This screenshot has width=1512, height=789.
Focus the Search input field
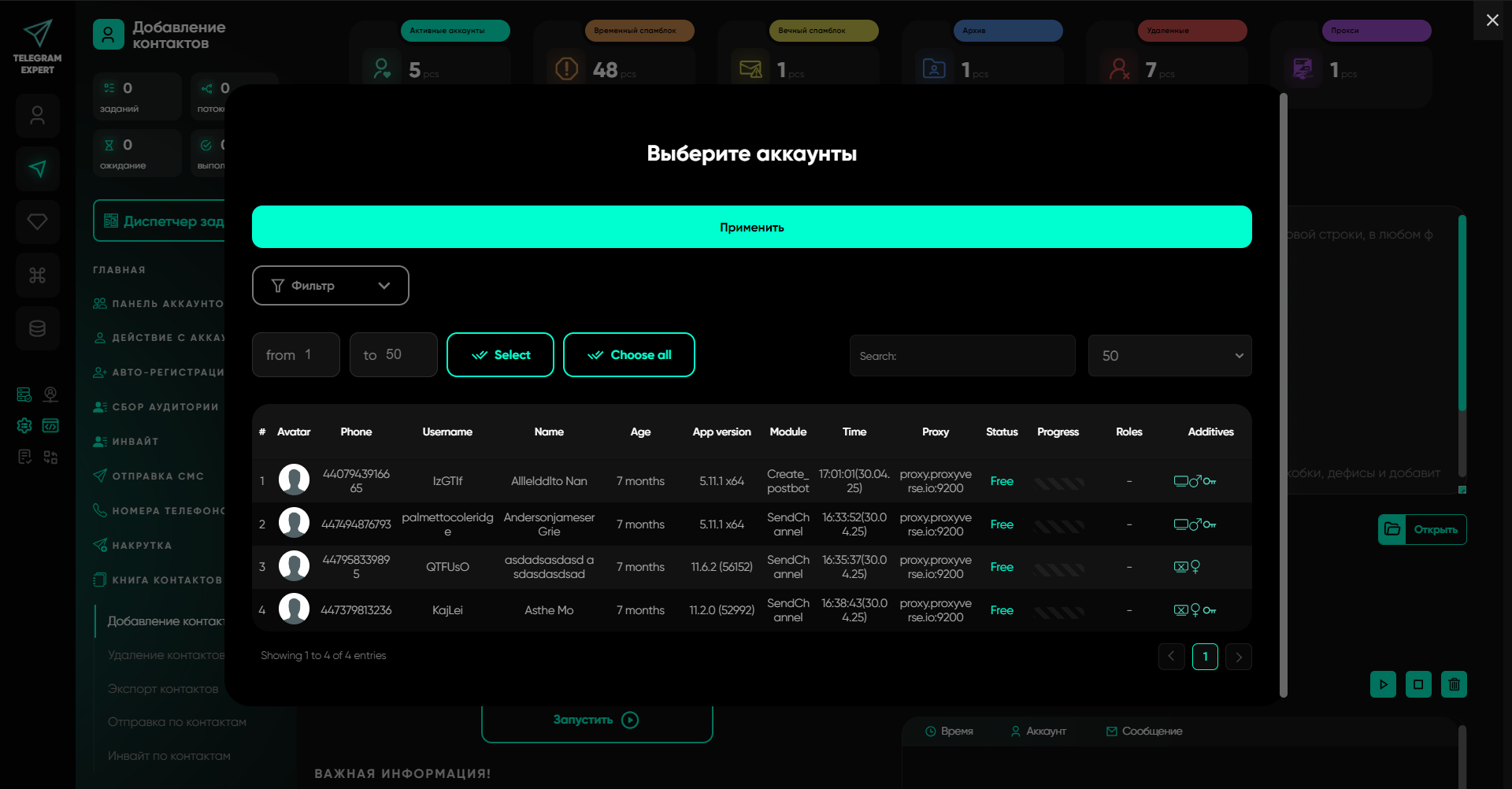(962, 356)
